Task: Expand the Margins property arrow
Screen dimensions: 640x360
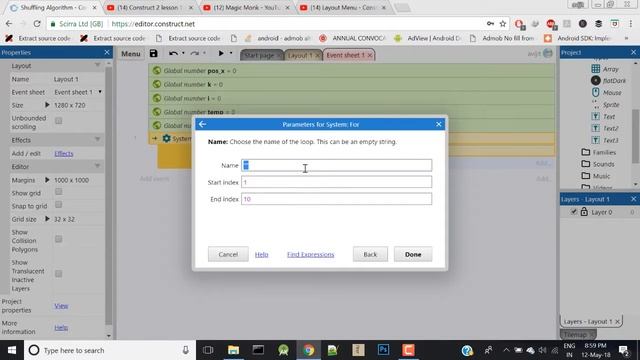Action: (47, 180)
